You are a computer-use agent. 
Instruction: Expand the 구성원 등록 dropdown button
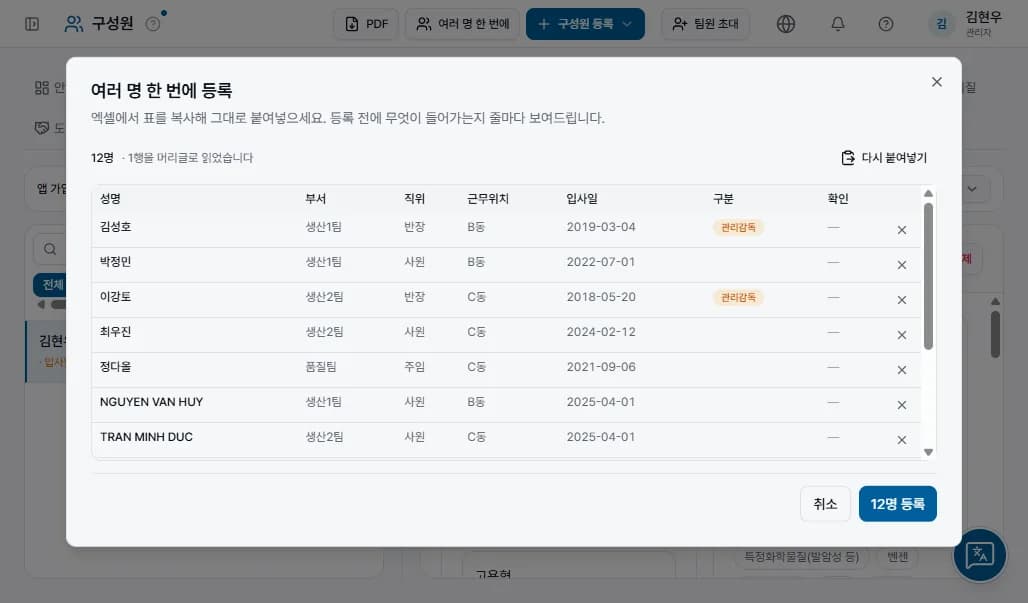(x=585, y=24)
